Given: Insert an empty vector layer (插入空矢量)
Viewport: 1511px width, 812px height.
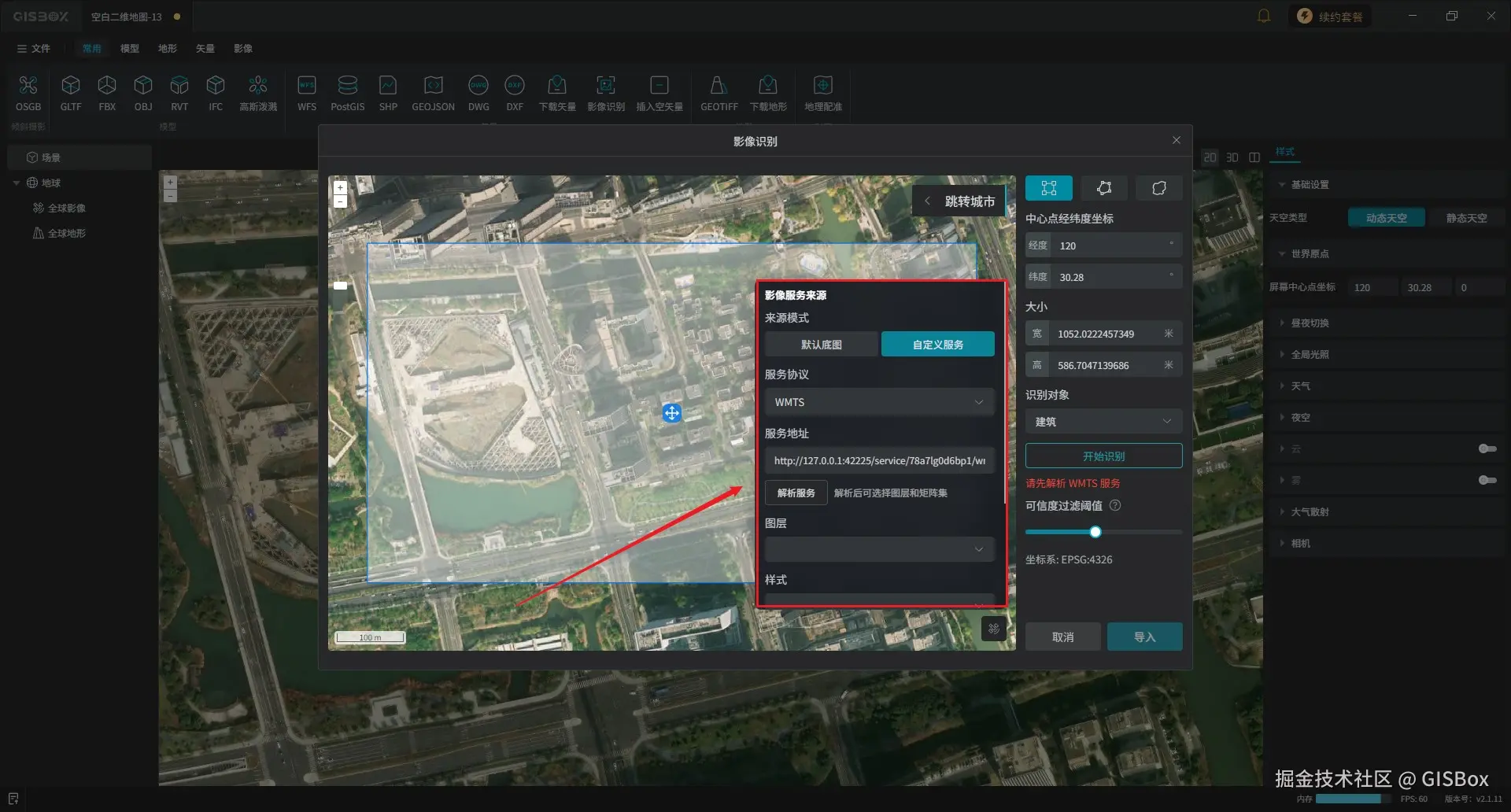Looking at the screenshot, I should click(x=659, y=93).
